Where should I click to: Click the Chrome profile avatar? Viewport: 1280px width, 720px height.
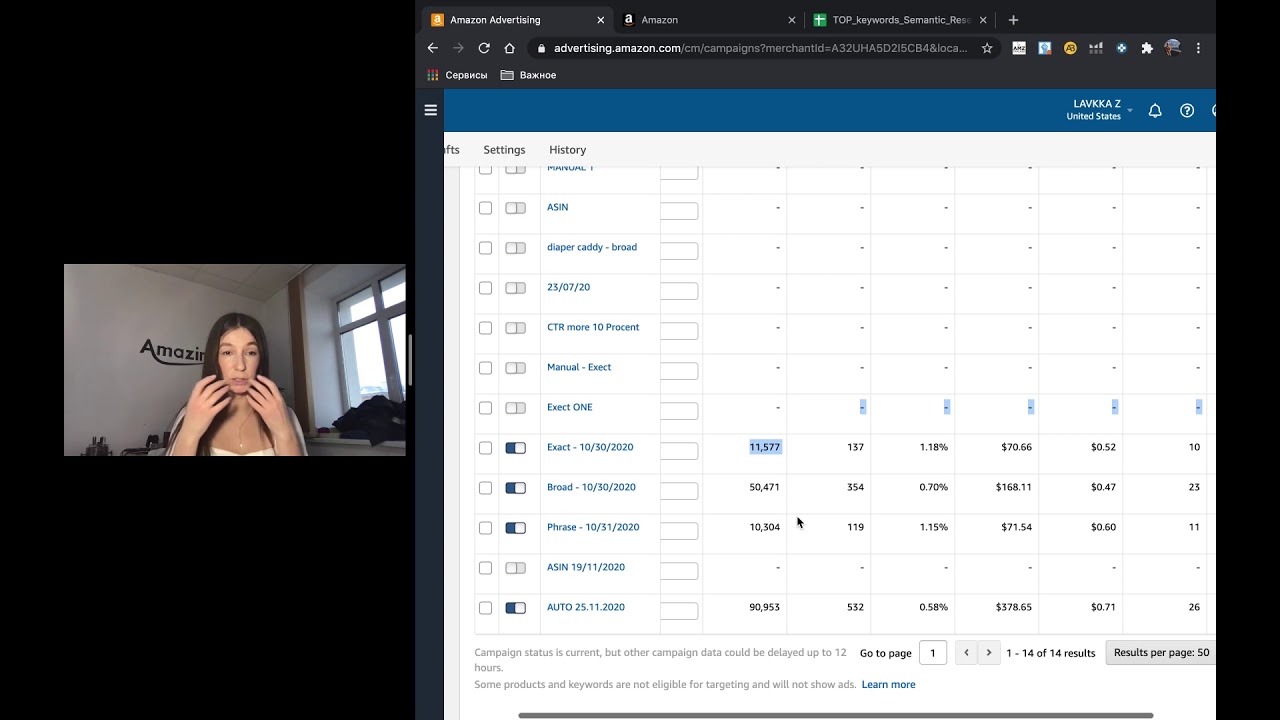point(1172,48)
